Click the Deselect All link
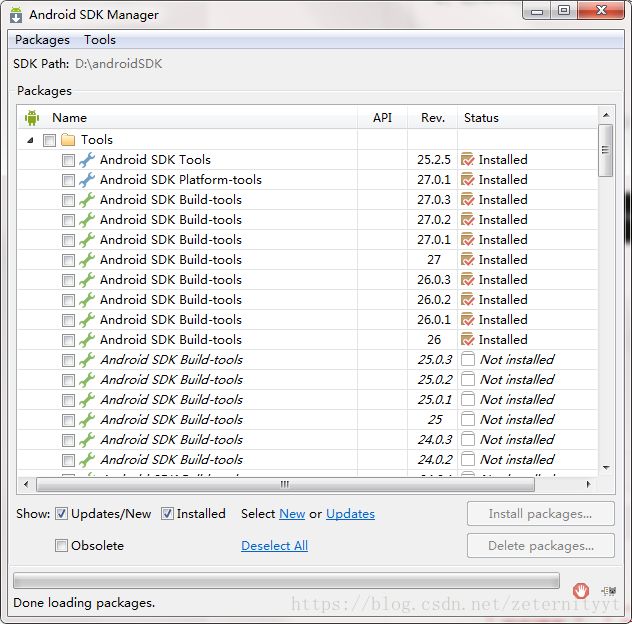632x624 pixels. (x=274, y=546)
